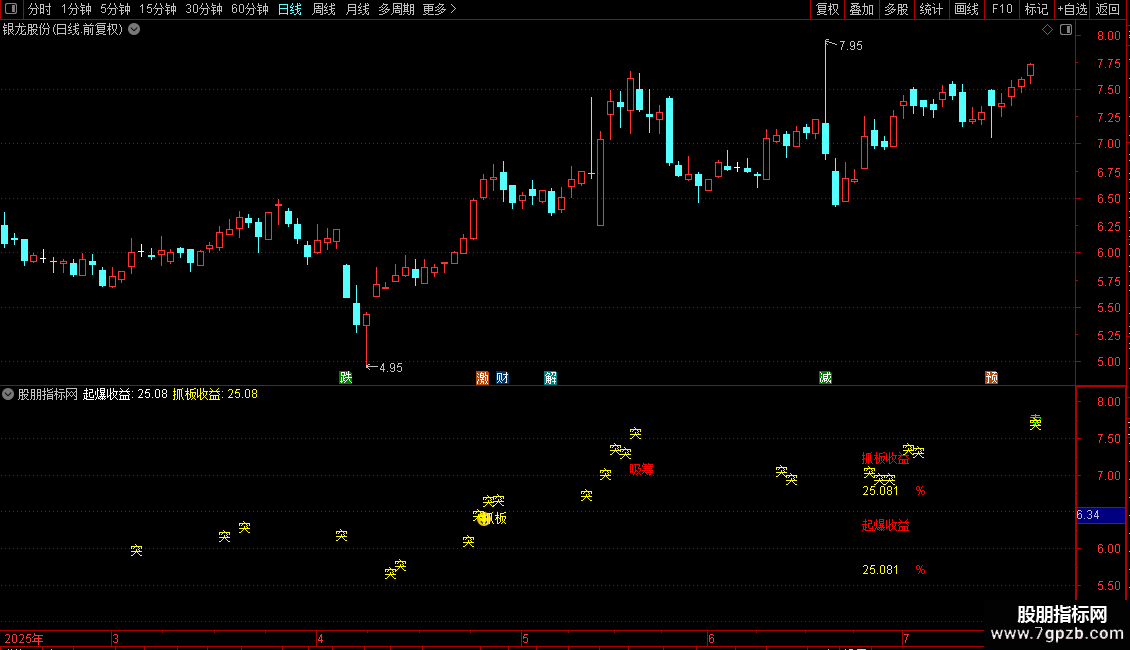Switch to 周线 weekly chart
Viewport: 1130px width, 650px height.
[x=324, y=9]
